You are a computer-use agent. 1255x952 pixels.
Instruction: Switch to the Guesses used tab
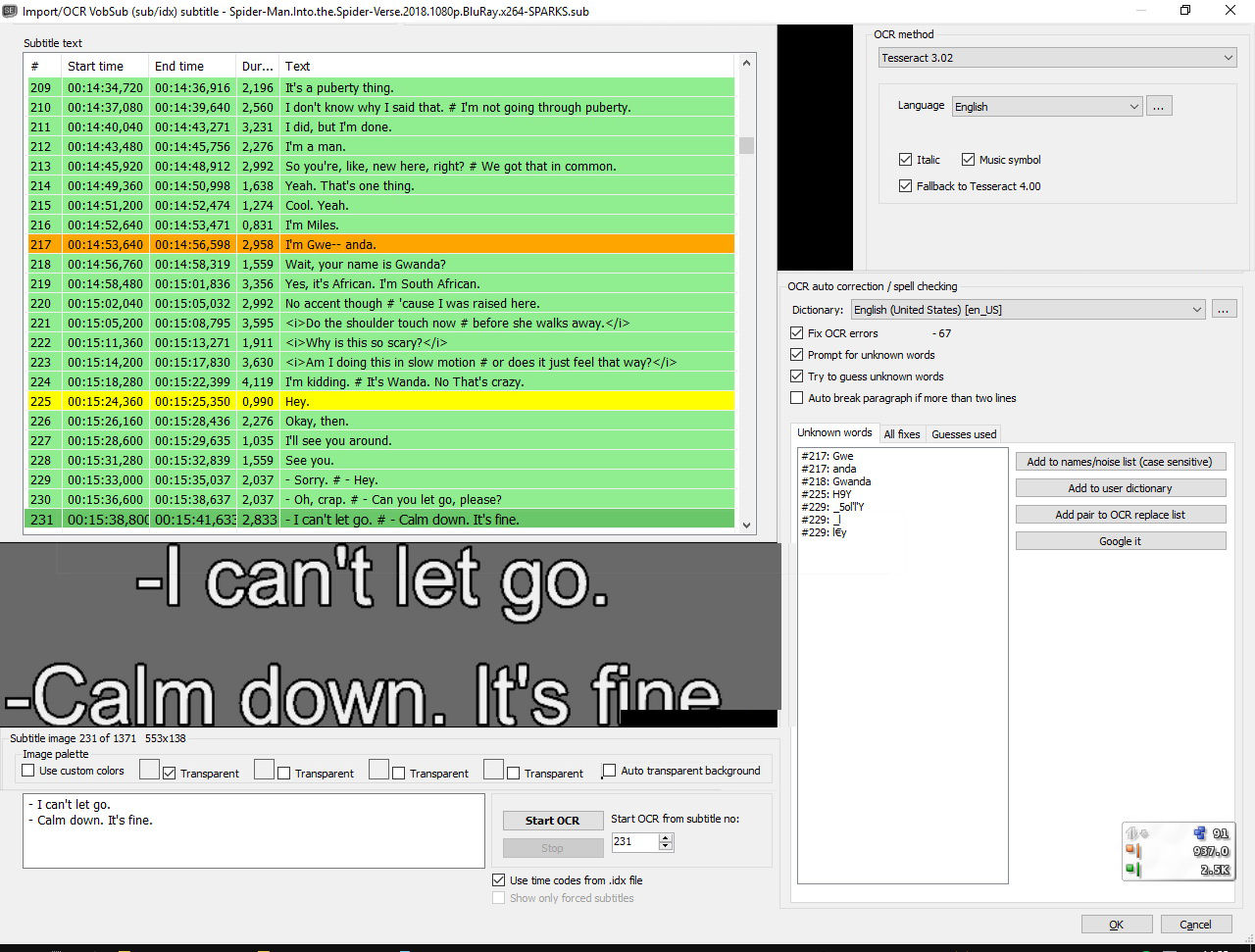point(964,433)
